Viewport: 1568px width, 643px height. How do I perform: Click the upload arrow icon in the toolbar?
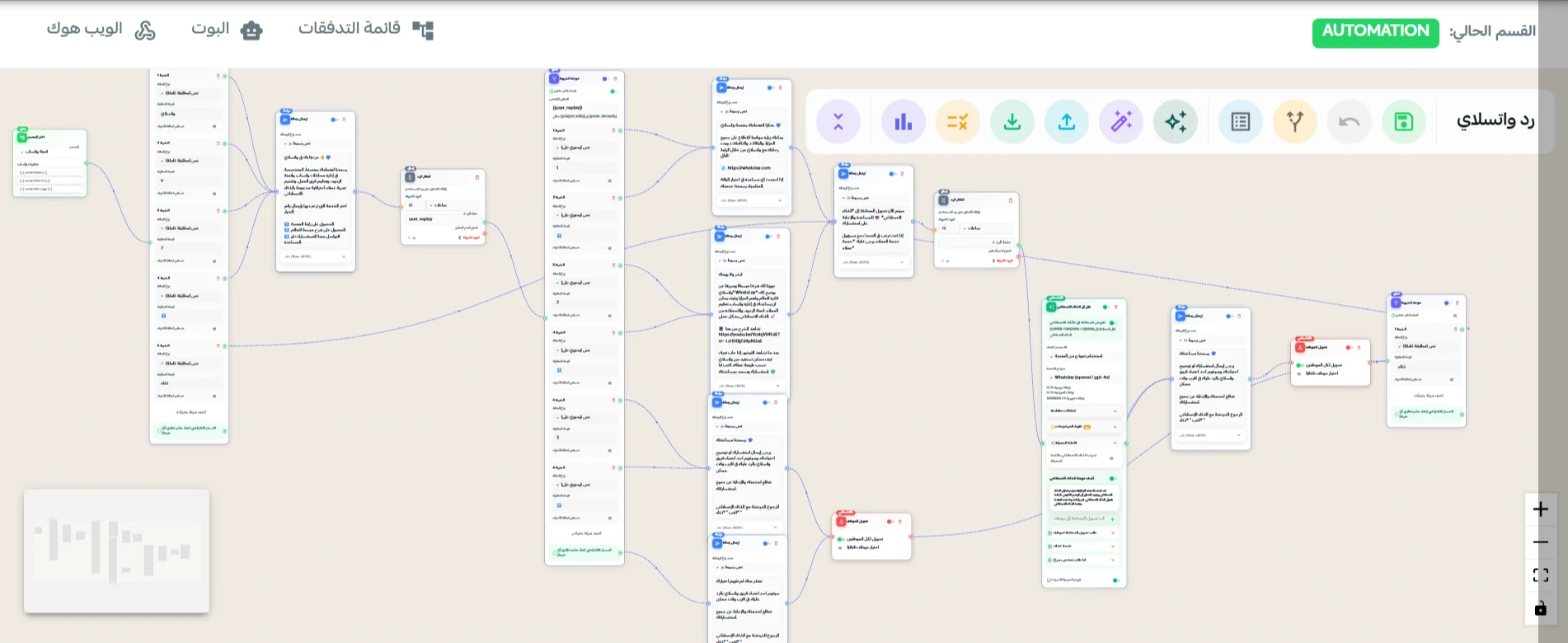coord(1067,122)
